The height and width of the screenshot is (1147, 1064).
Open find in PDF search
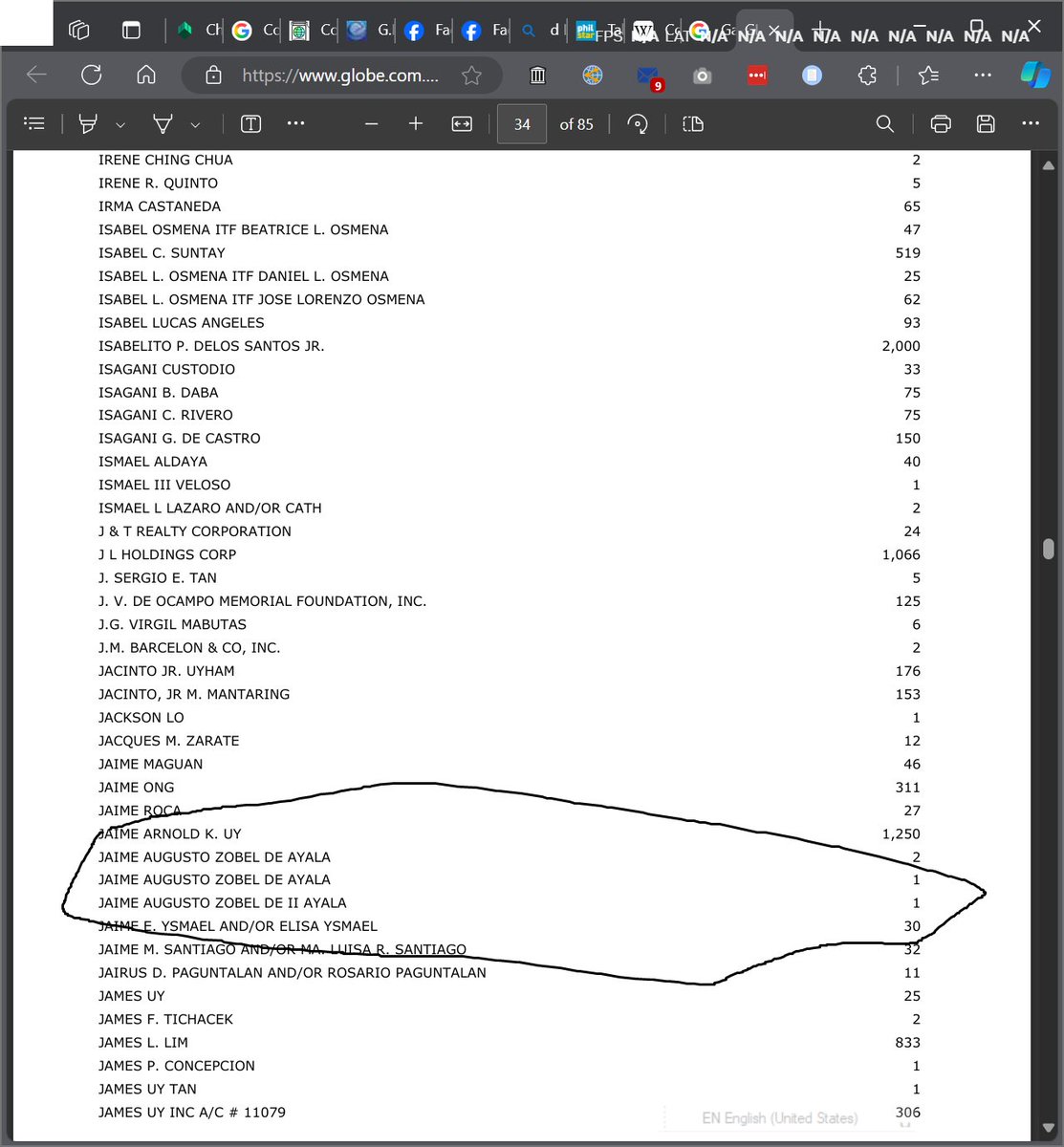[885, 123]
